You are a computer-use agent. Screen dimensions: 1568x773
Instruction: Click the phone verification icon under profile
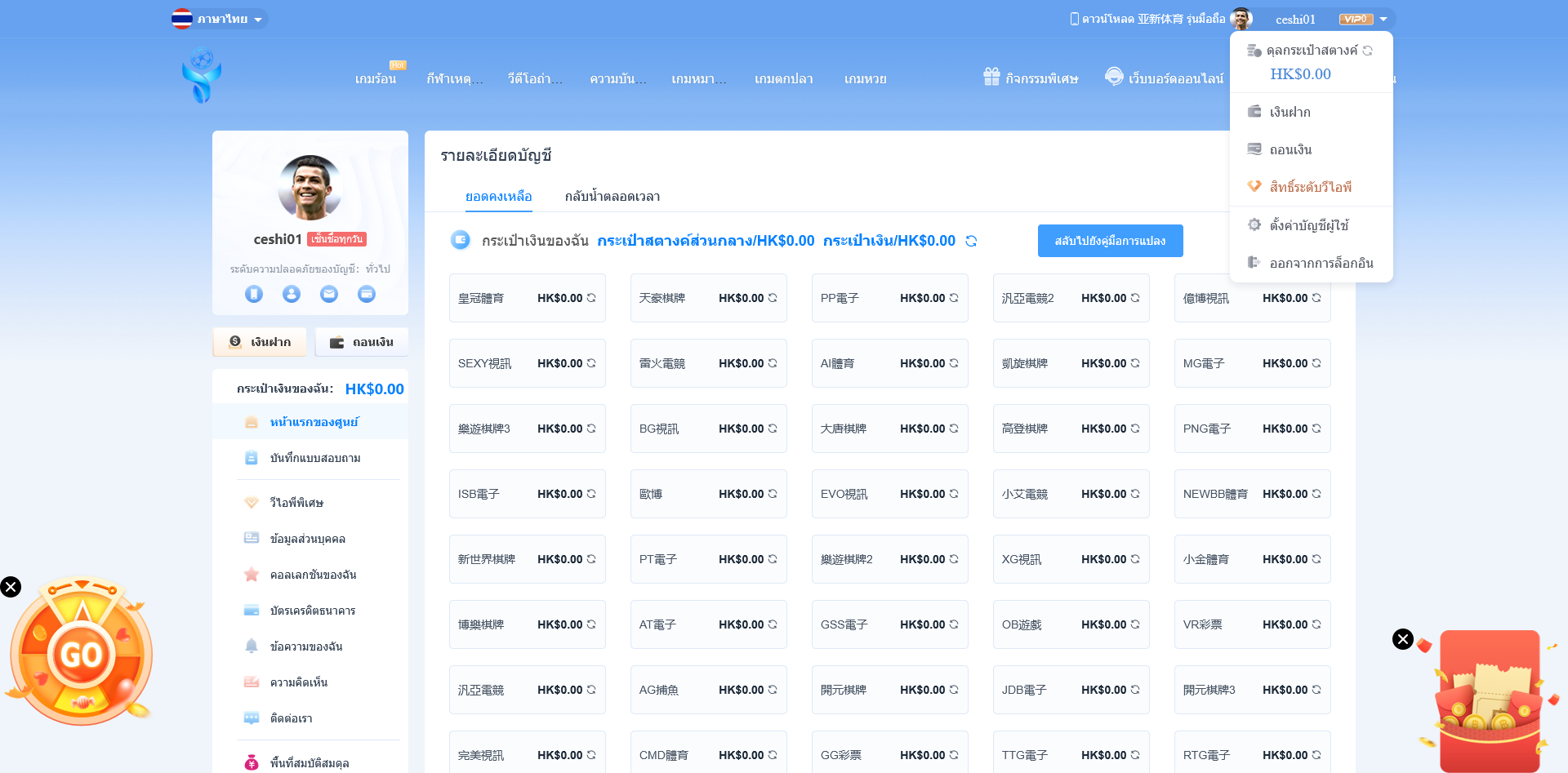(x=254, y=294)
